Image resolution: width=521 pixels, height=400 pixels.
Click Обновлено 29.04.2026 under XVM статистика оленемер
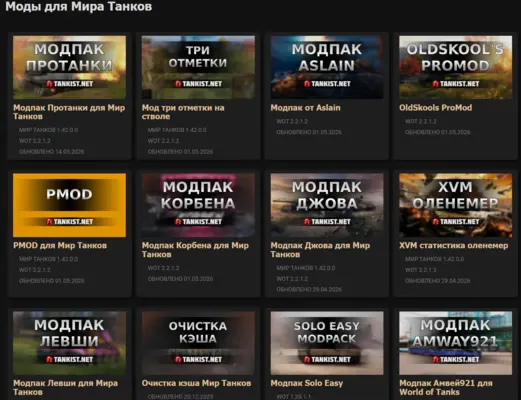(x=437, y=281)
